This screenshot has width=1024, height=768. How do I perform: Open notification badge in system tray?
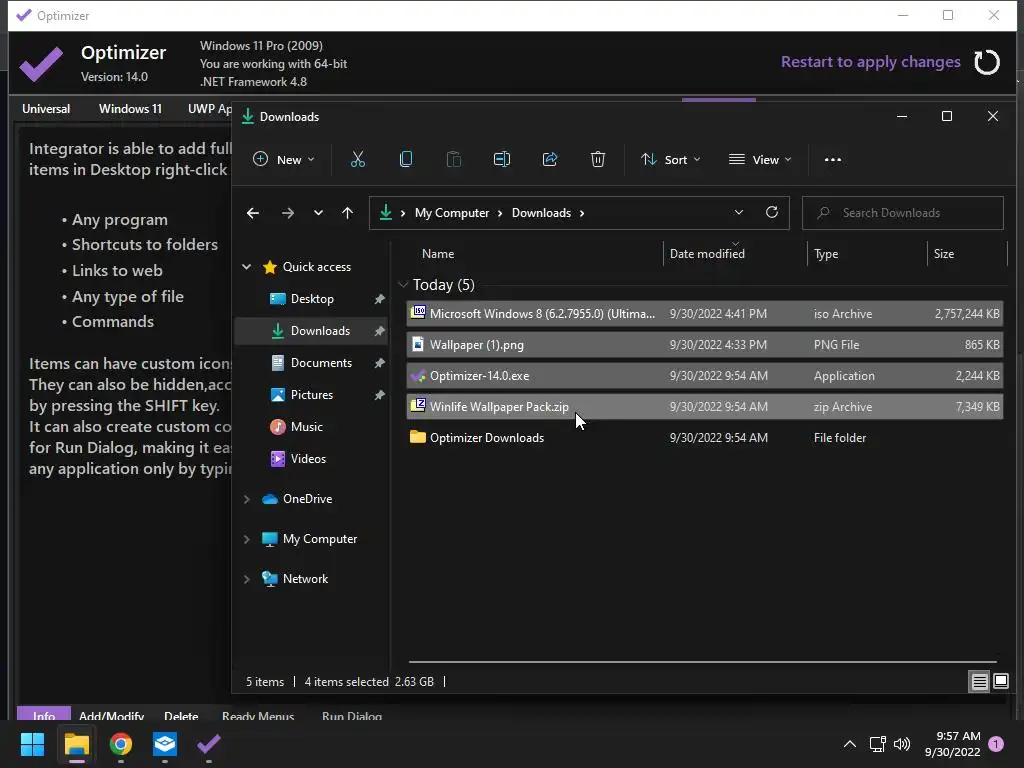[996, 744]
